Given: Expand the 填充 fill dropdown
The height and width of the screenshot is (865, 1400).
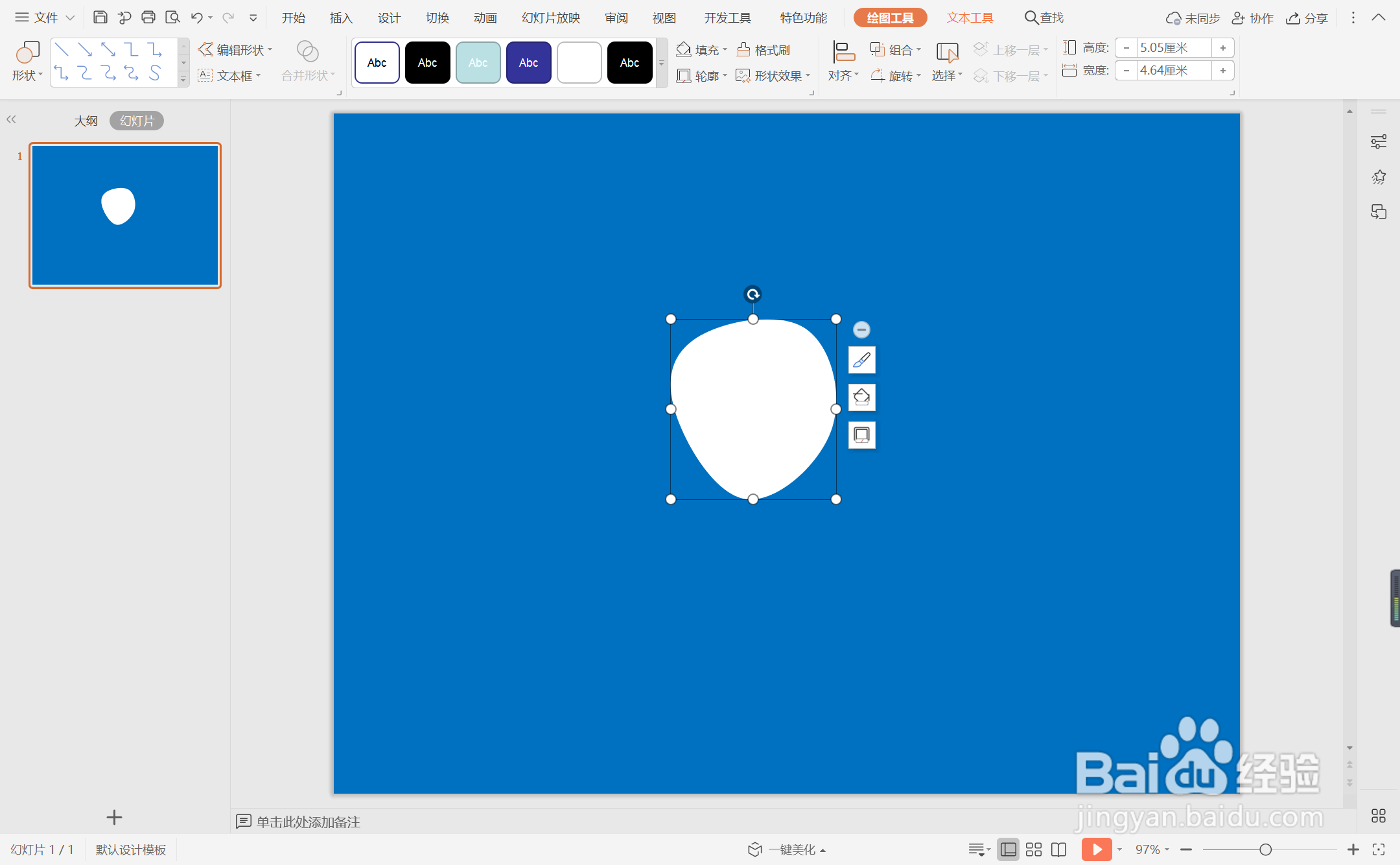Looking at the screenshot, I should (725, 50).
